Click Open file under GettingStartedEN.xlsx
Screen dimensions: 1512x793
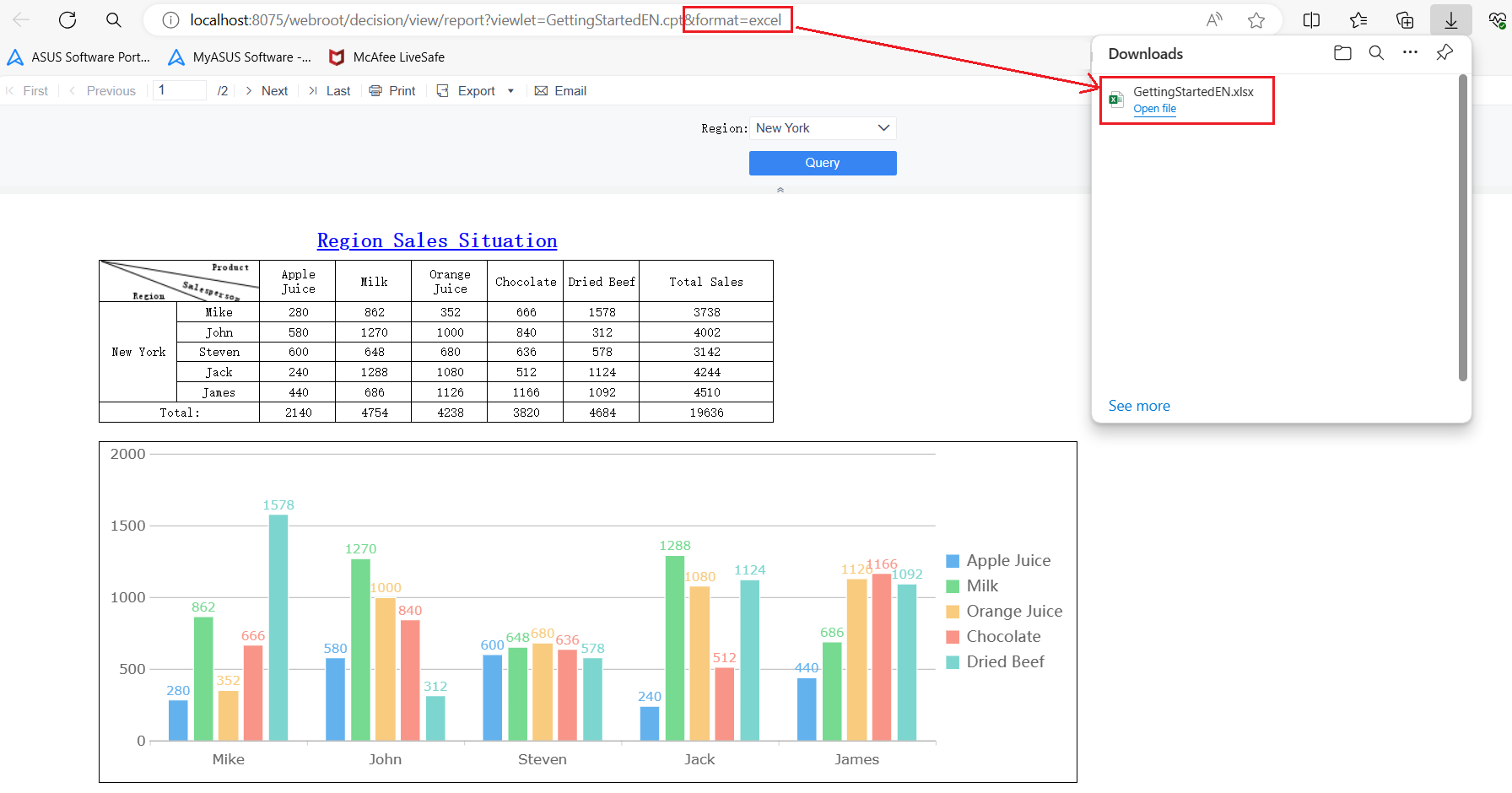pos(1154,109)
